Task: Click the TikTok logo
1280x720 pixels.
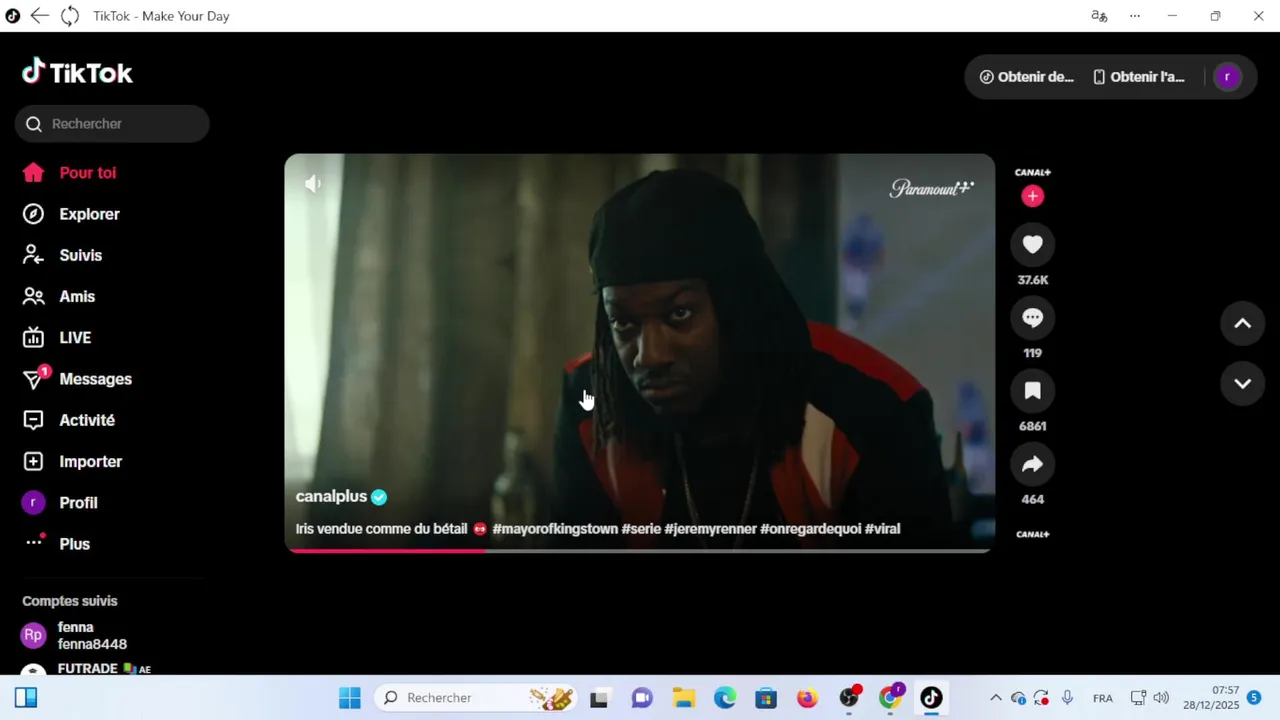Action: tap(77, 73)
